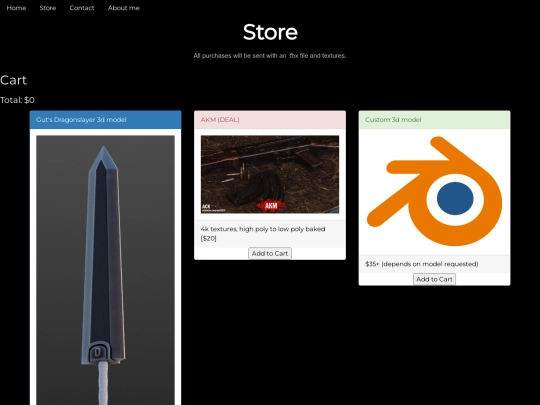Visit the About me page
The width and height of the screenshot is (540, 405).
(x=124, y=8)
